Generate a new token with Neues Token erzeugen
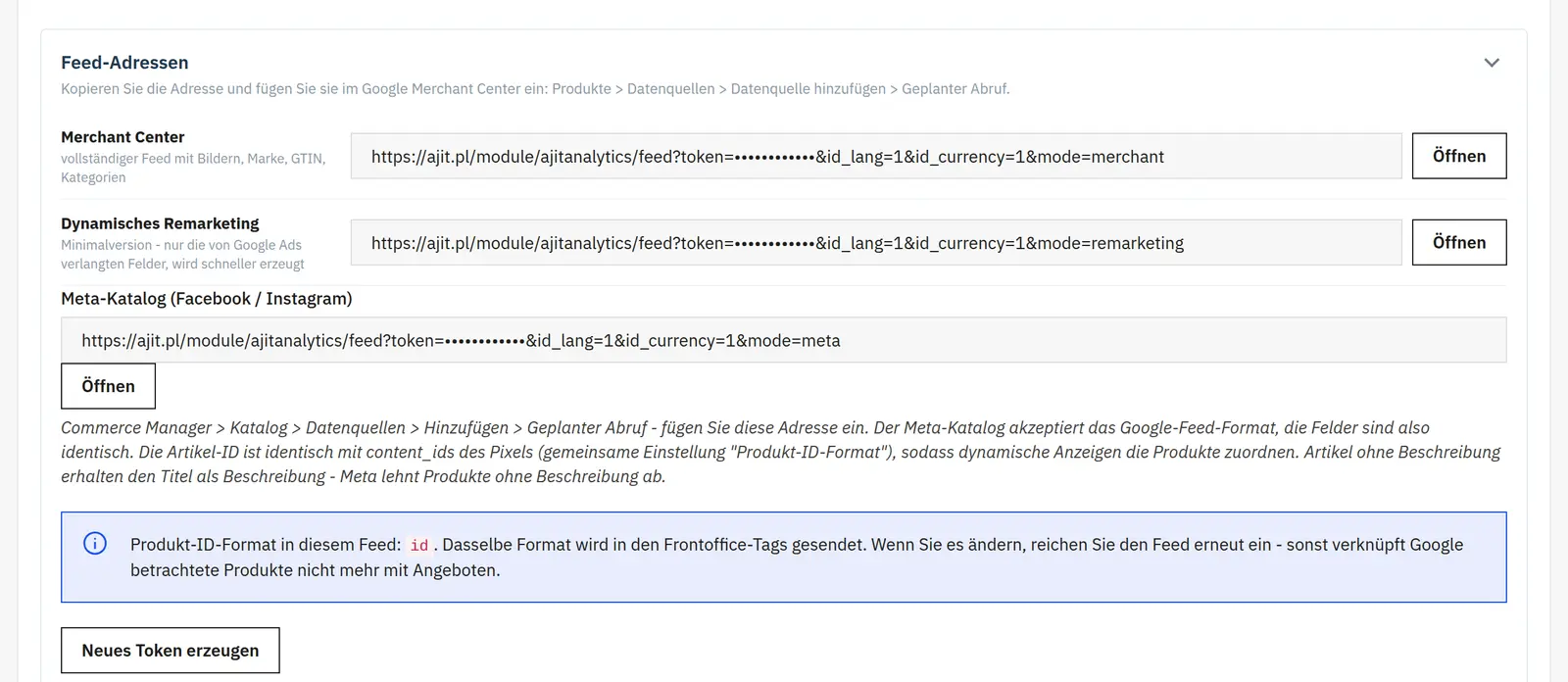Viewport: 1568px width, 682px height. (x=171, y=651)
